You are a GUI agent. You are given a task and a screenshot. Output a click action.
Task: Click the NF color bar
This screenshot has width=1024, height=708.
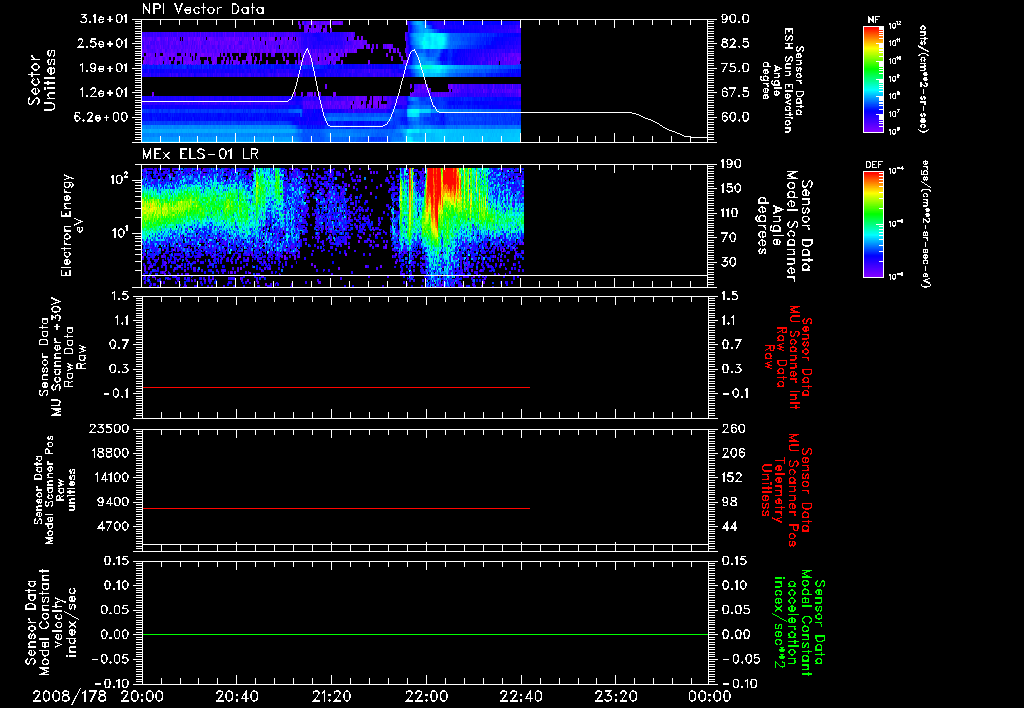pyautogui.click(x=873, y=78)
